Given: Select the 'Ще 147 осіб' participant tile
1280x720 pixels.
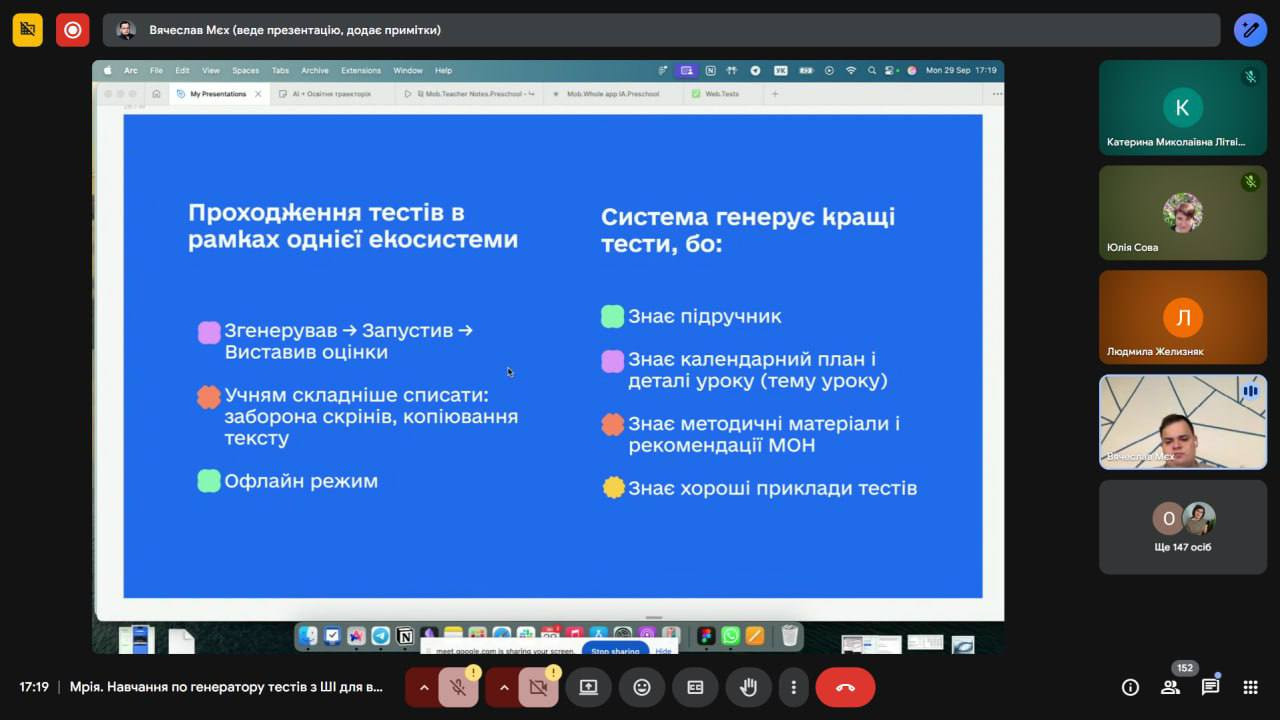Looking at the screenshot, I should (1183, 527).
